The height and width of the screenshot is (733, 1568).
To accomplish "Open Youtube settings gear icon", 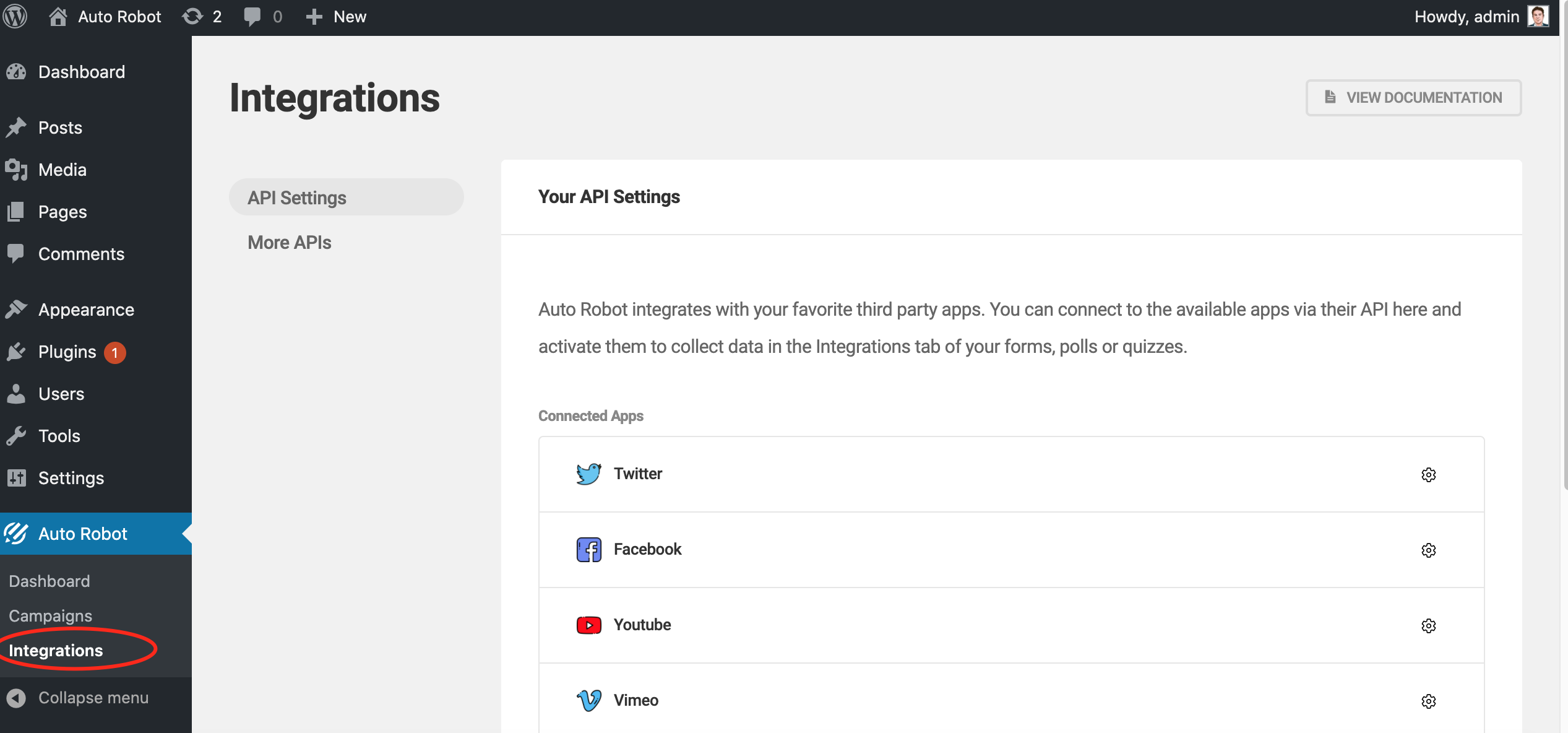I will (1428, 626).
